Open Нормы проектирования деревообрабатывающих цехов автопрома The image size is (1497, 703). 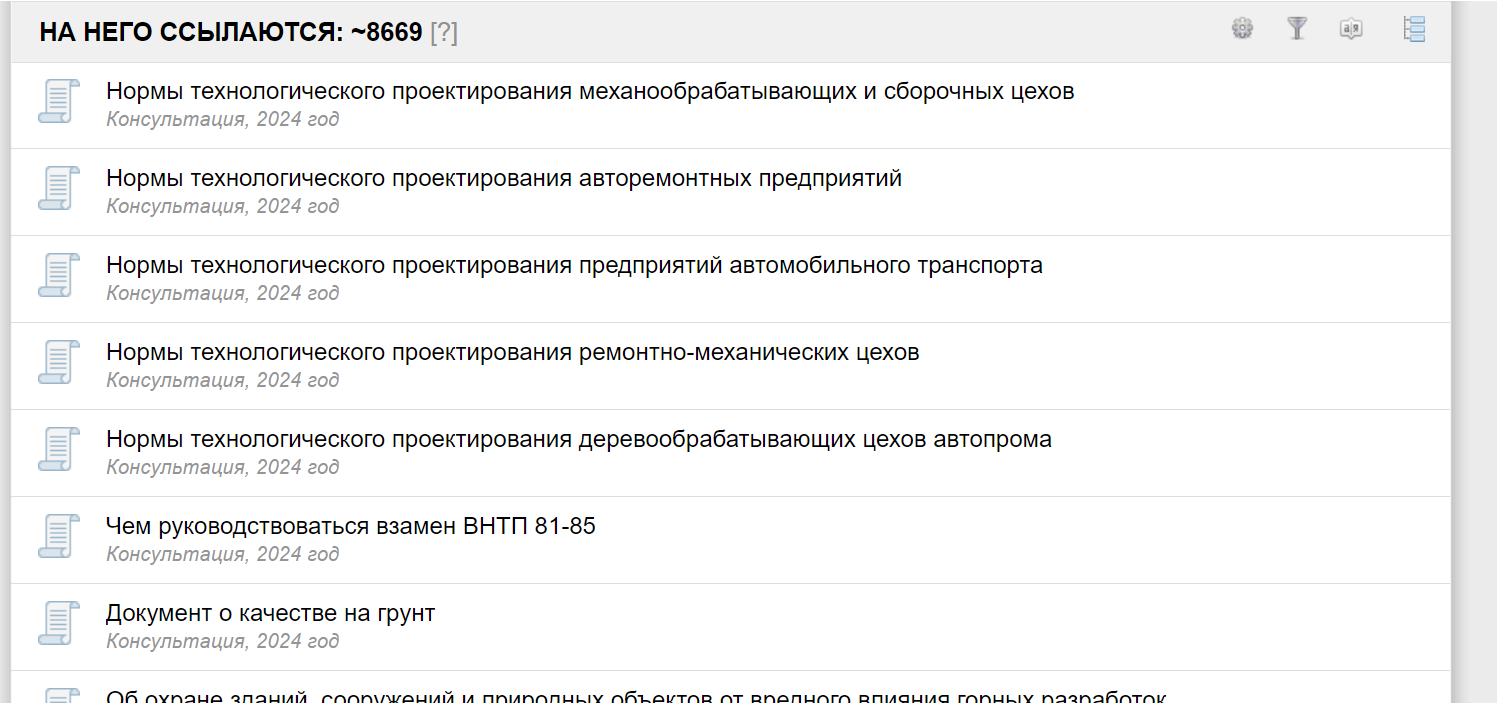coord(579,439)
